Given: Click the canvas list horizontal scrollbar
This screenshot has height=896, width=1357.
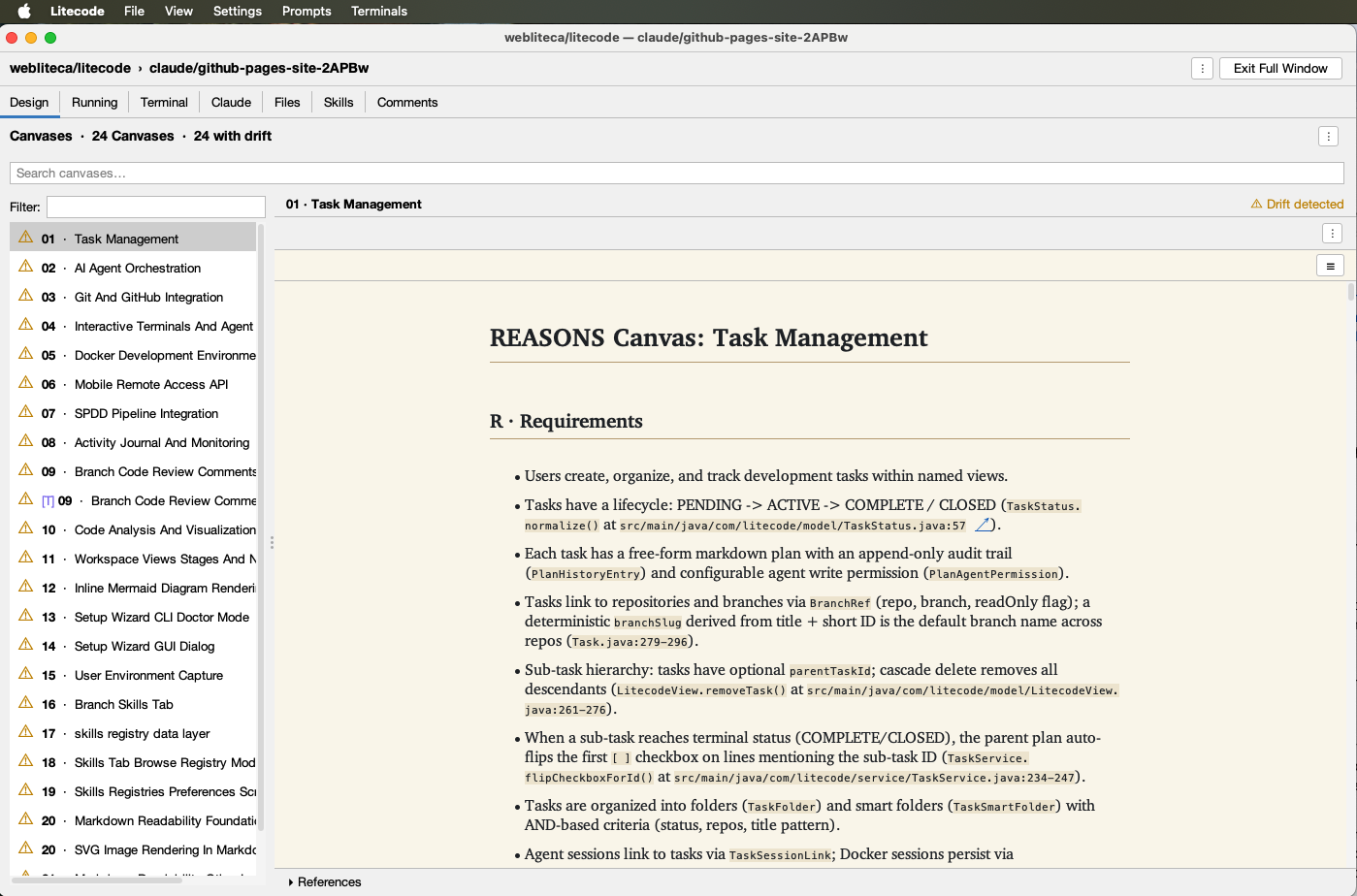Looking at the screenshot, I should [97, 879].
